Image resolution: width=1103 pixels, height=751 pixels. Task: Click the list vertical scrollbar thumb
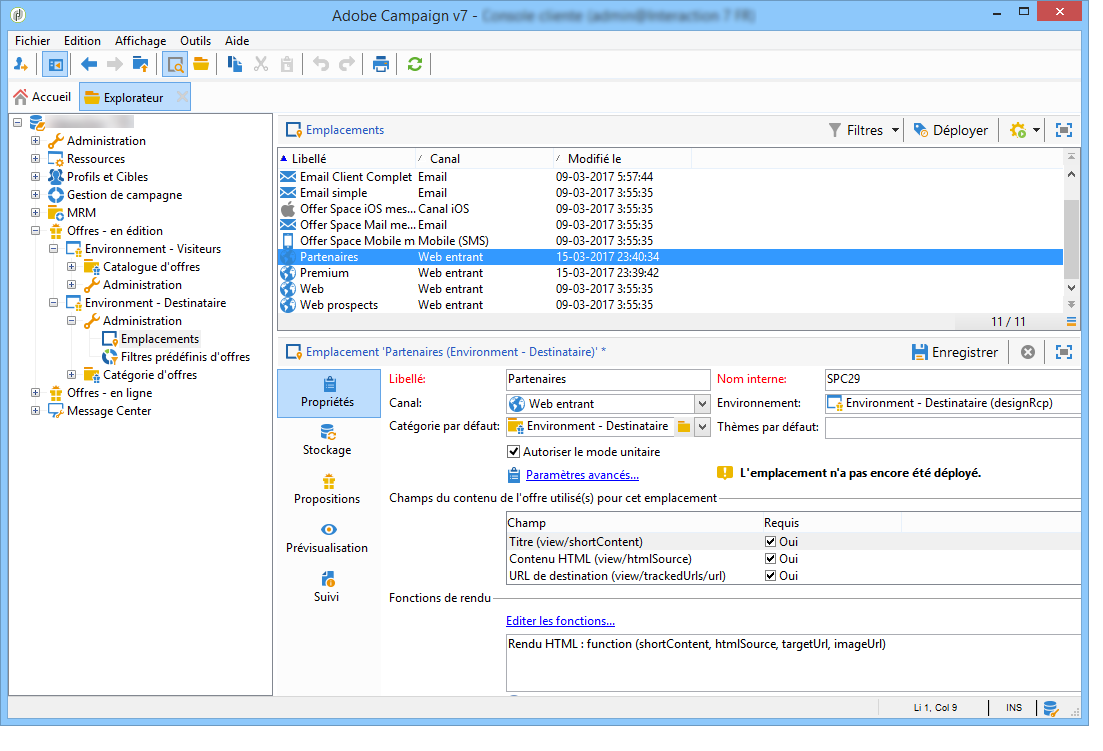pyautogui.click(x=1071, y=239)
